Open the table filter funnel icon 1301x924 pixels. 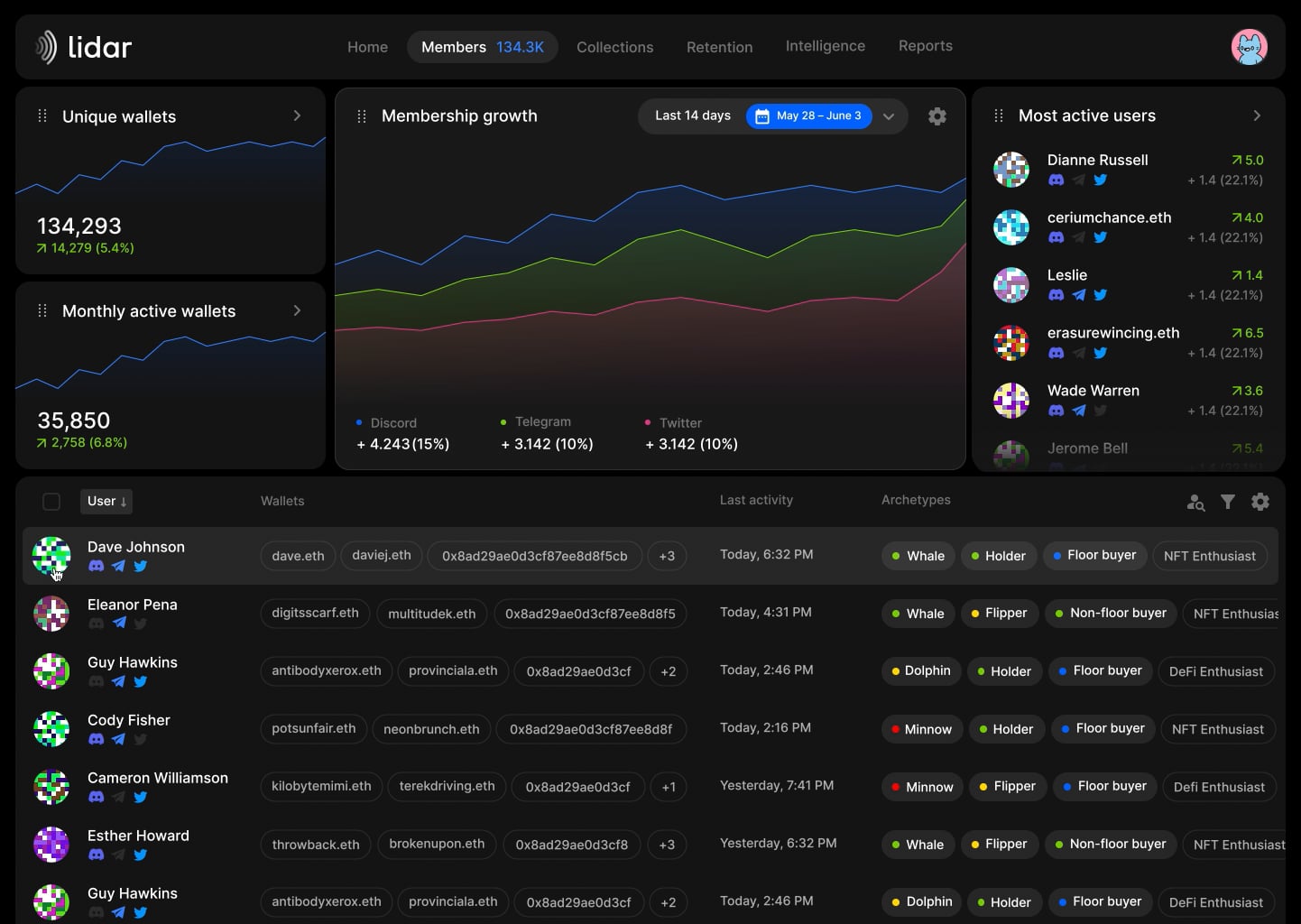(1228, 502)
